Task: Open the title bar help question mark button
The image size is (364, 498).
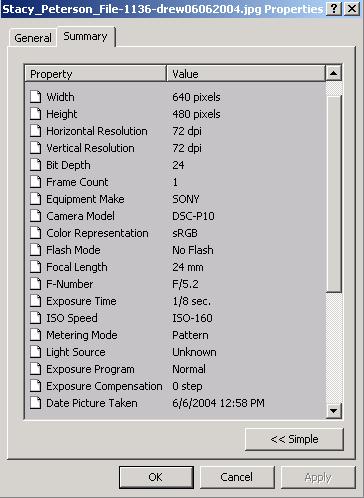Action: 334,8
